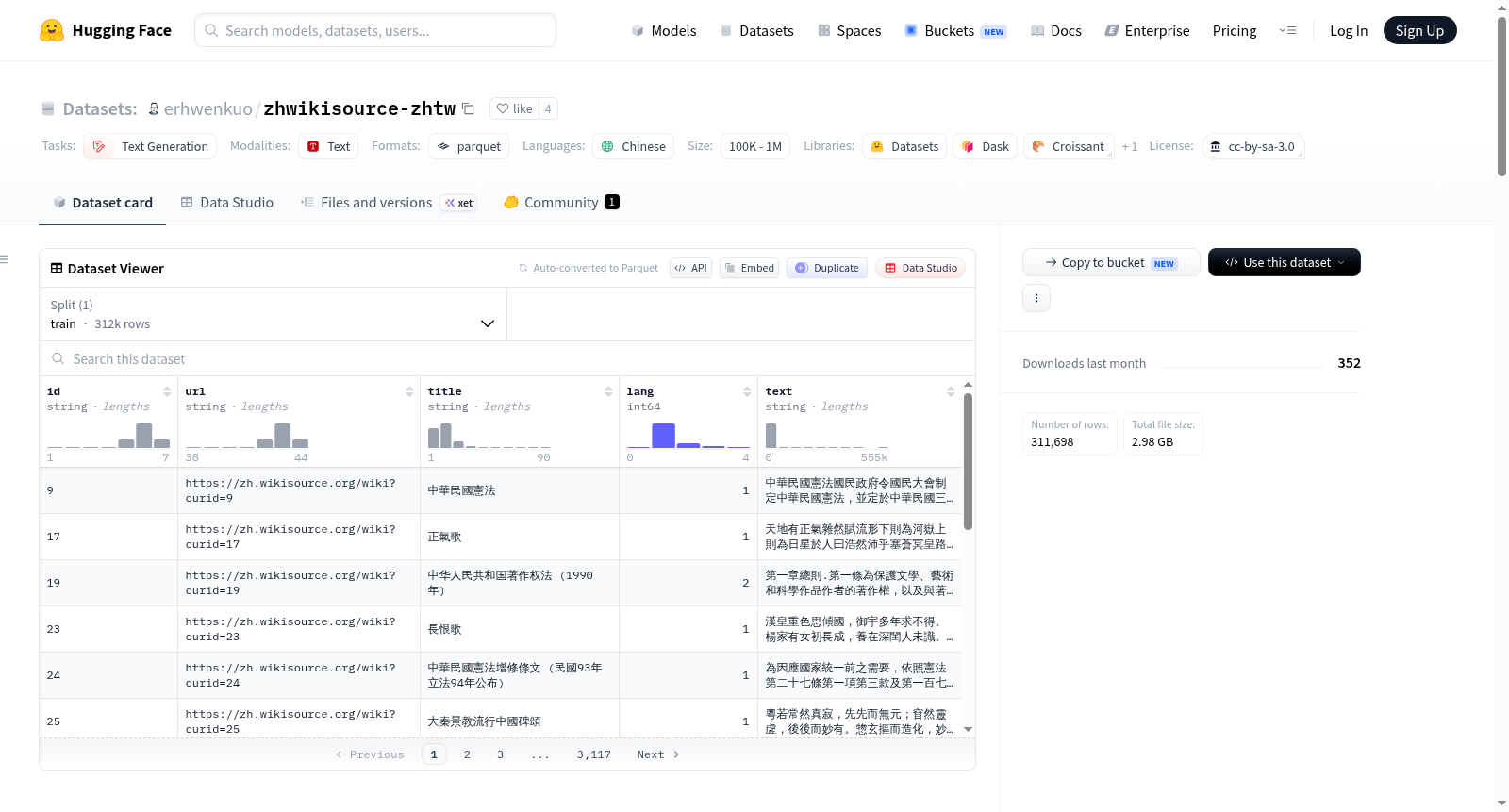Sort the text column
This screenshot has width=1509, height=812.
click(951, 391)
